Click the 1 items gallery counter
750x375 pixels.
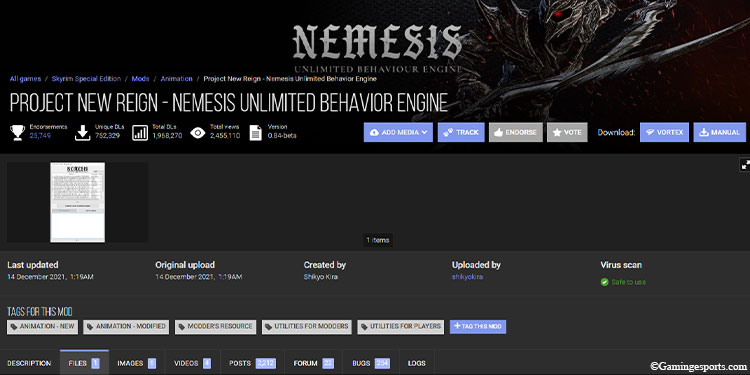(x=378, y=240)
